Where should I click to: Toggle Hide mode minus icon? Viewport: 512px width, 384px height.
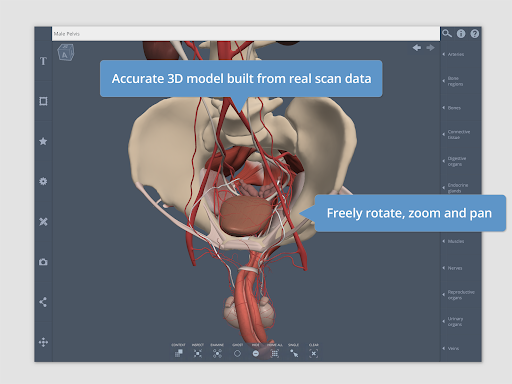click(x=256, y=353)
